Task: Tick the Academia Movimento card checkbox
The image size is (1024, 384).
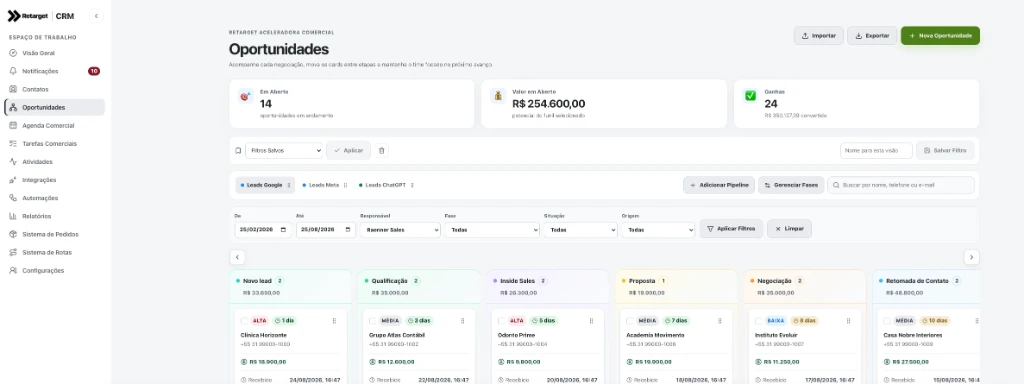Action: [630, 321]
